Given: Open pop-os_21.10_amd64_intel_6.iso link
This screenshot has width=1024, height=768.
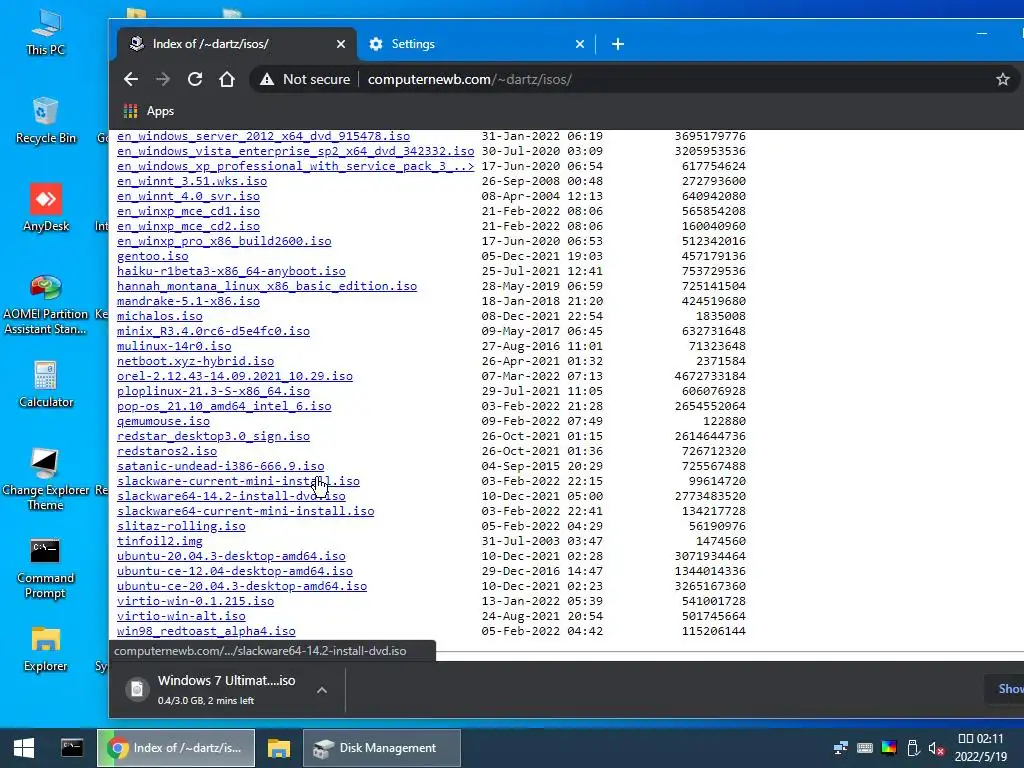Looking at the screenshot, I should pos(224,406).
